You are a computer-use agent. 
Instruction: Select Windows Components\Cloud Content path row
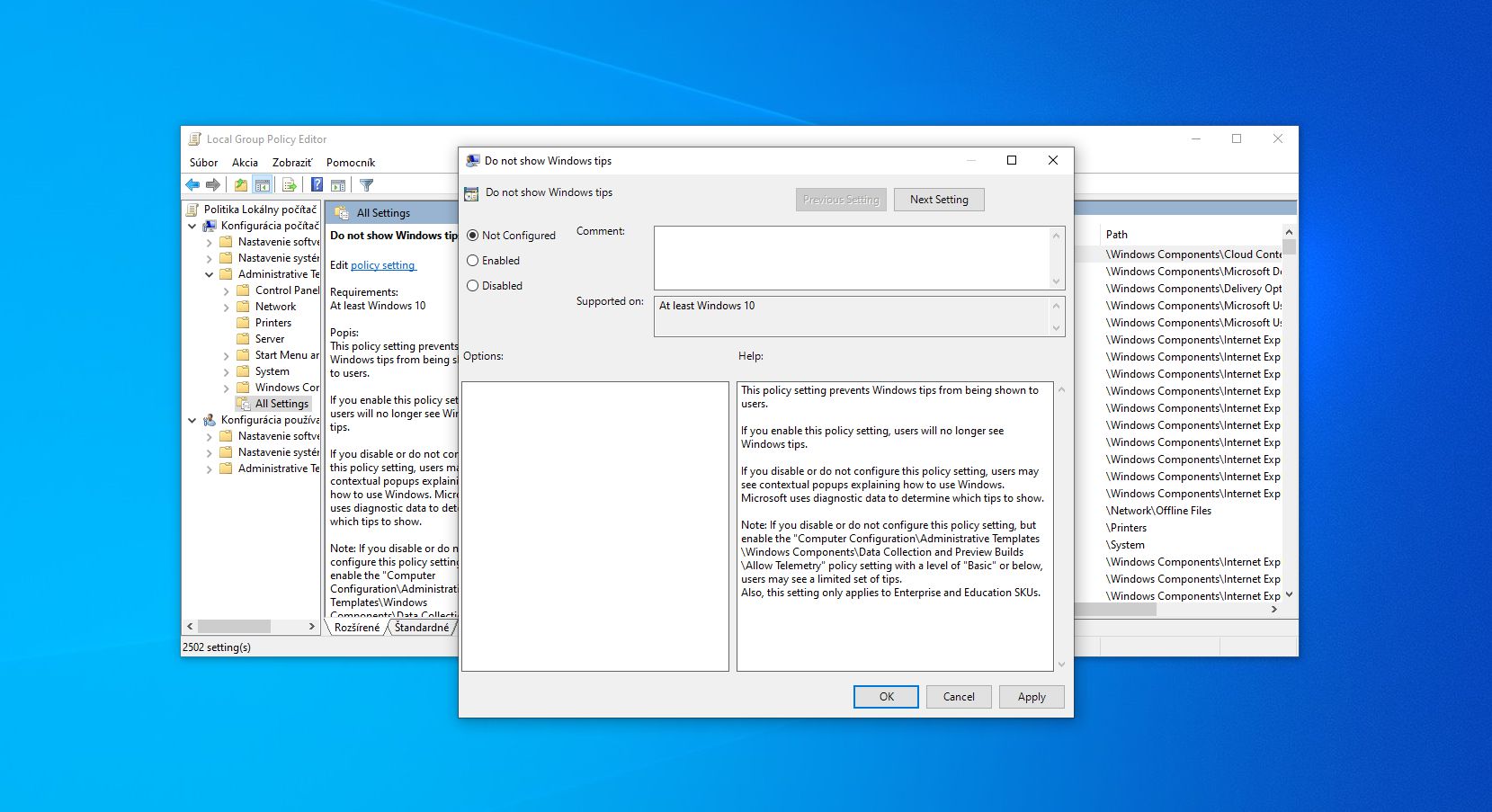(1192, 254)
